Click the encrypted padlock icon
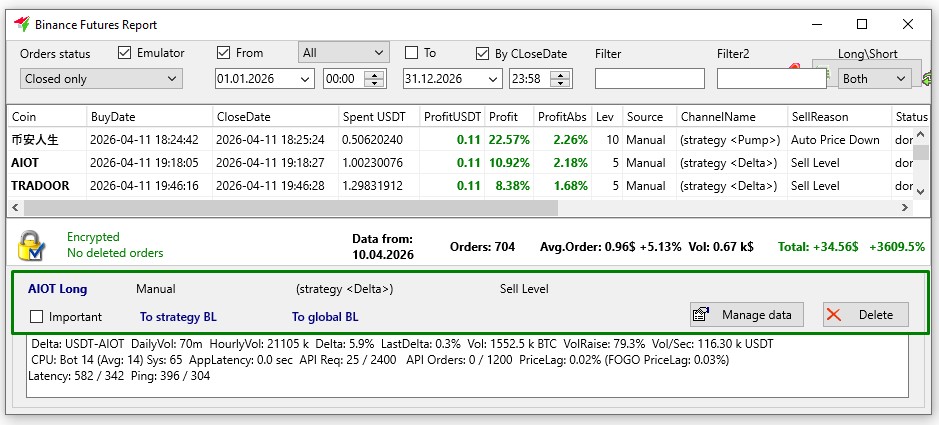Image resolution: width=939 pixels, height=425 pixels. (x=31, y=245)
